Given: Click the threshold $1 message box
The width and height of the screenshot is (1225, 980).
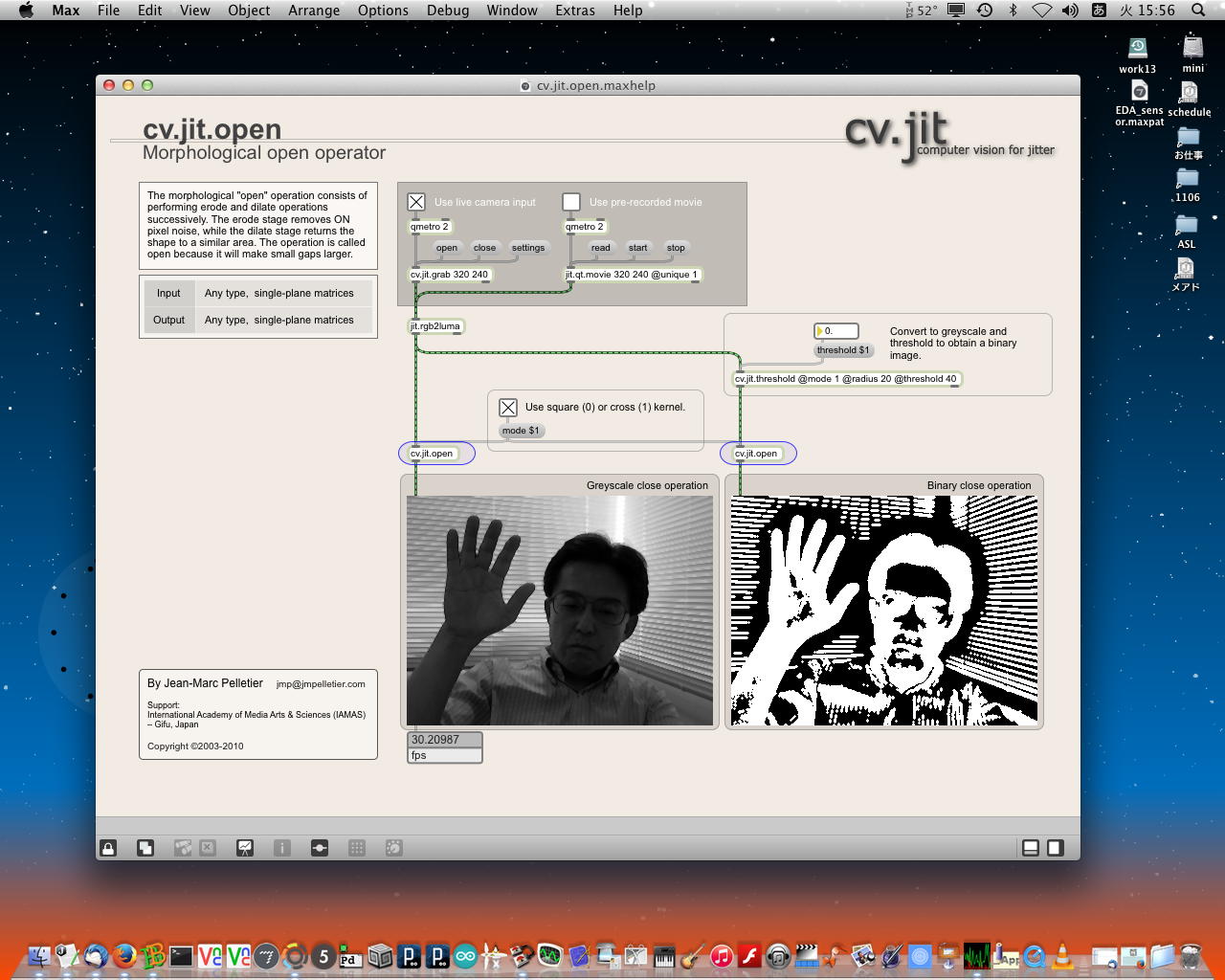Looking at the screenshot, I should pos(843,350).
